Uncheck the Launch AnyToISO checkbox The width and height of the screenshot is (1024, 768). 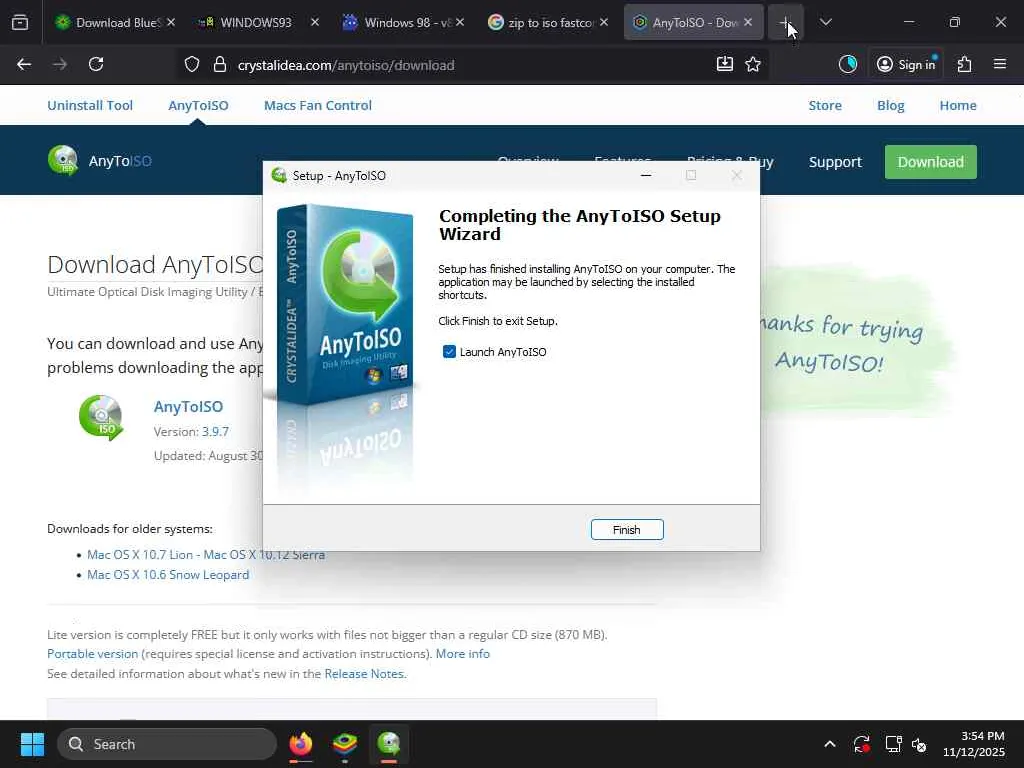[x=449, y=352]
